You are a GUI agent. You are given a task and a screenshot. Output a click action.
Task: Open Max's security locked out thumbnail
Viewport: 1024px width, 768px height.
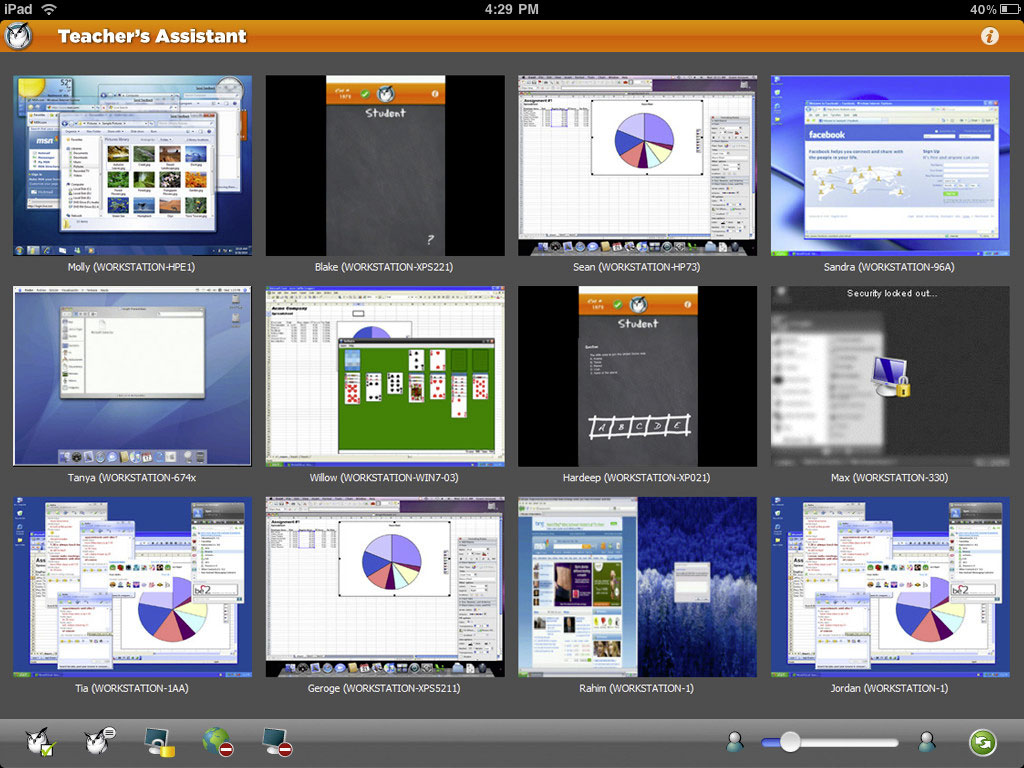[x=890, y=376]
